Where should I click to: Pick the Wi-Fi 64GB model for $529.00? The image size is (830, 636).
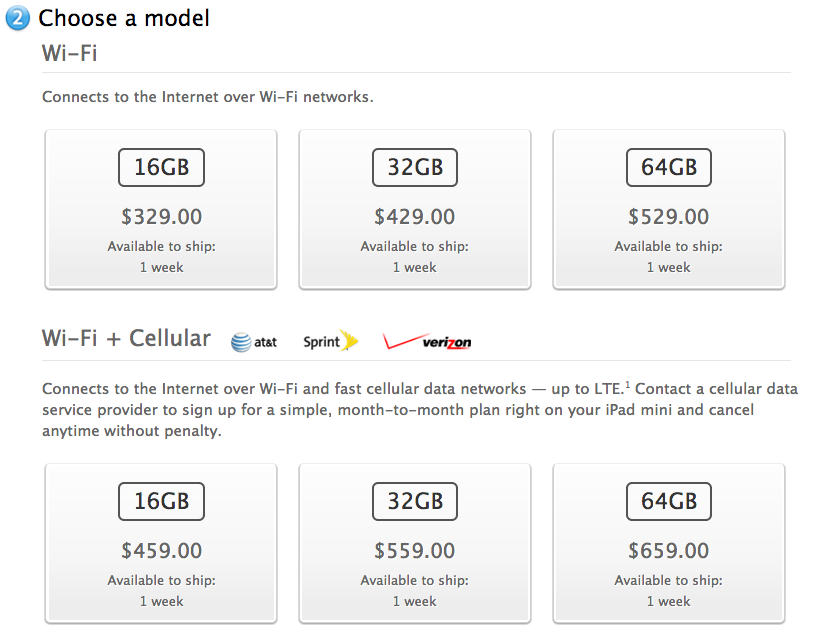click(669, 209)
